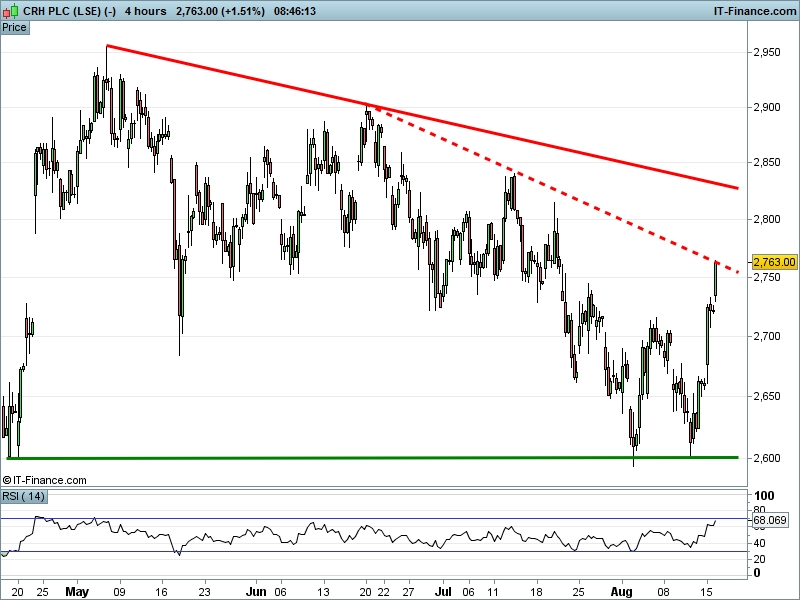Click the 68.069 RSI value tag
The height and width of the screenshot is (600, 800).
point(769,520)
